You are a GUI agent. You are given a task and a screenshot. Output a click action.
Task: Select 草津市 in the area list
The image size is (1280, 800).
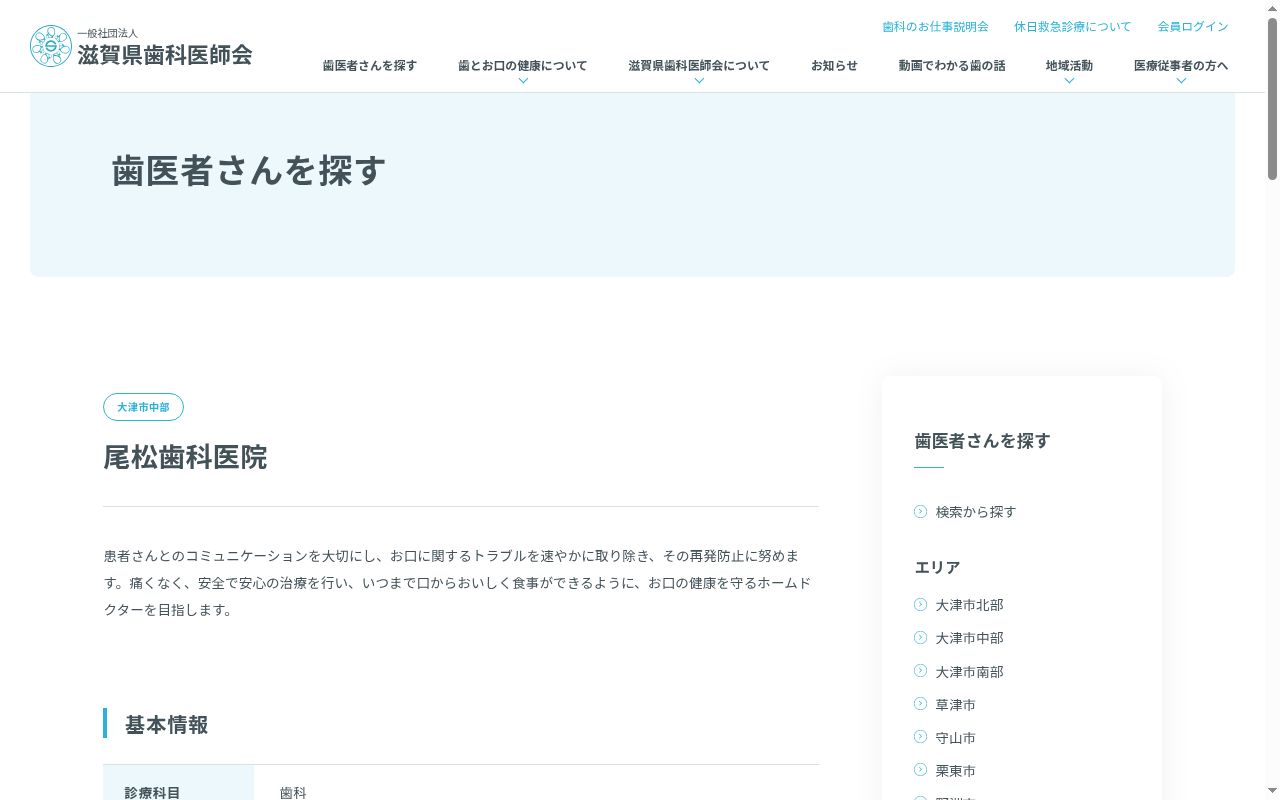(x=956, y=705)
